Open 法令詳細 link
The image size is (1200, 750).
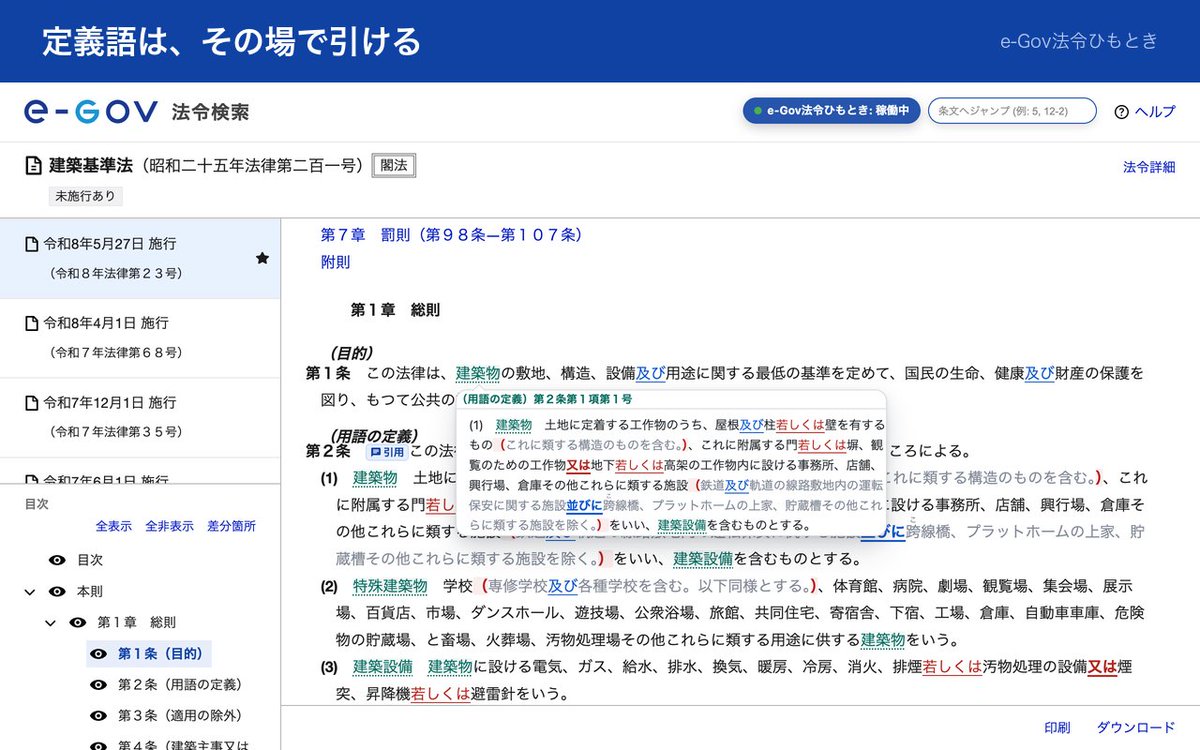1149,167
